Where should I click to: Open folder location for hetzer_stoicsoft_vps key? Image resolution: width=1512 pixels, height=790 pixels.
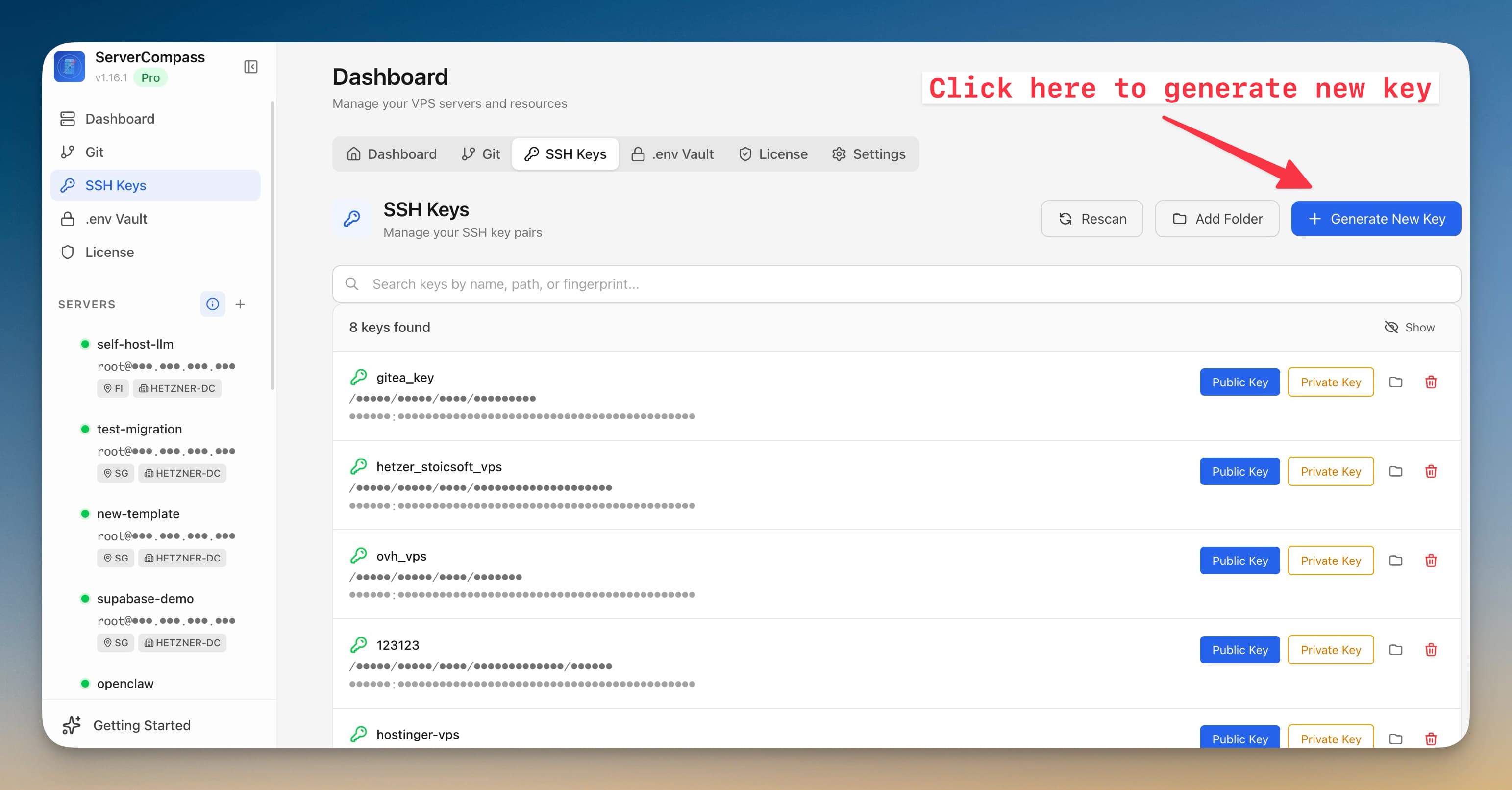click(1396, 471)
